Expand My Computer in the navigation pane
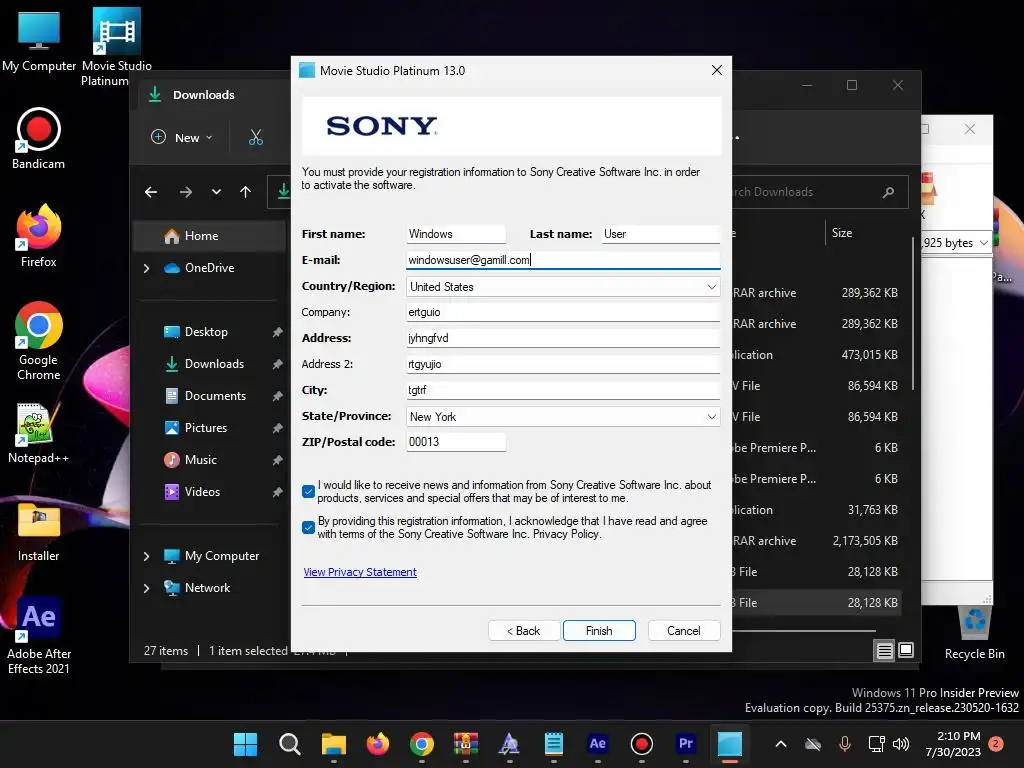 (x=146, y=556)
